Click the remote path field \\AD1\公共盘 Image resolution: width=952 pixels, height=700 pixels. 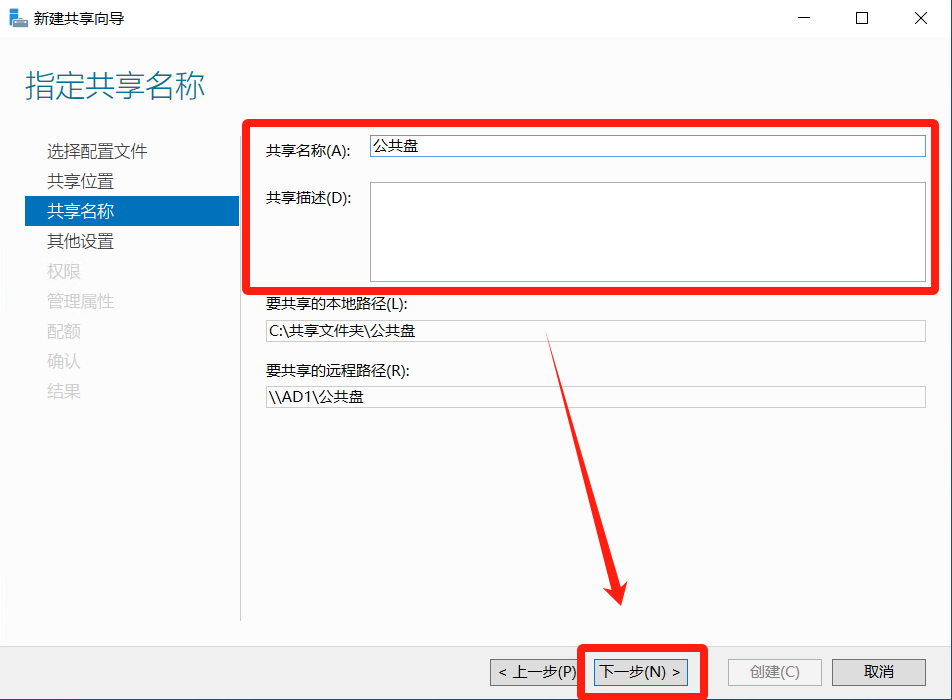595,397
